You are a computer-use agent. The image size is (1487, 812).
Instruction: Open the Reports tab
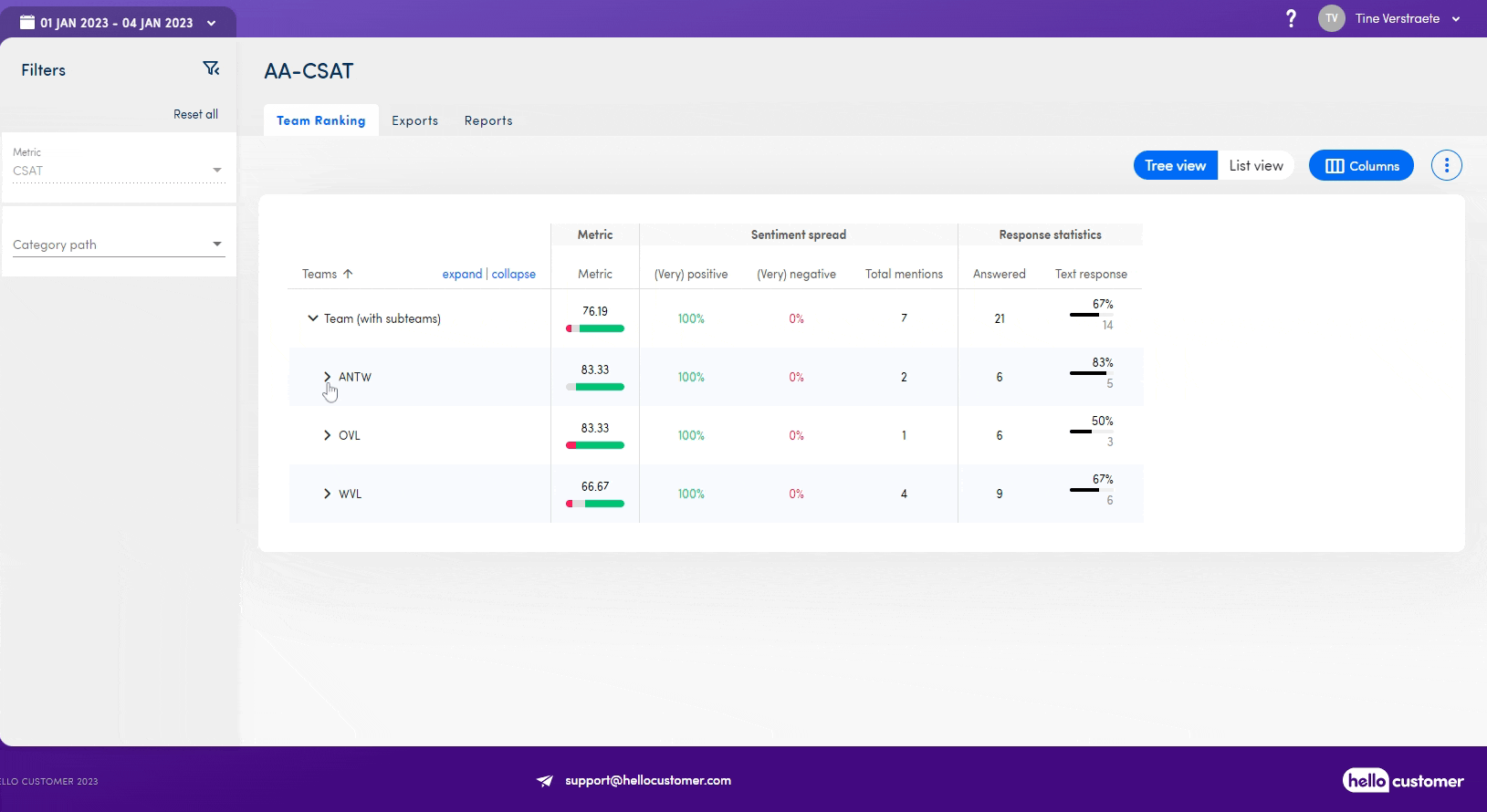(488, 120)
